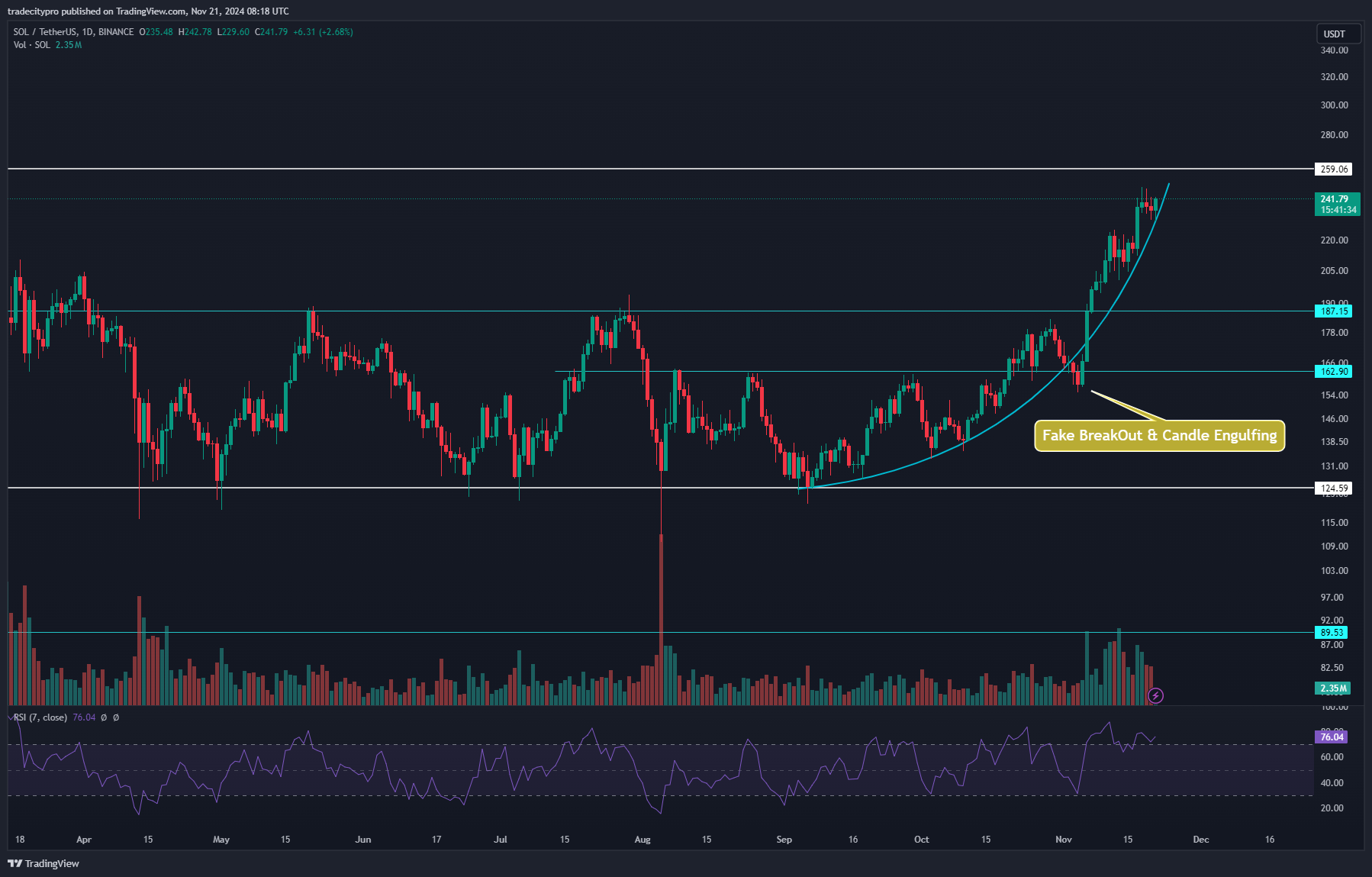Click the Sep label on time axis
The height and width of the screenshot is (877, 1372).
click(784, 840)
